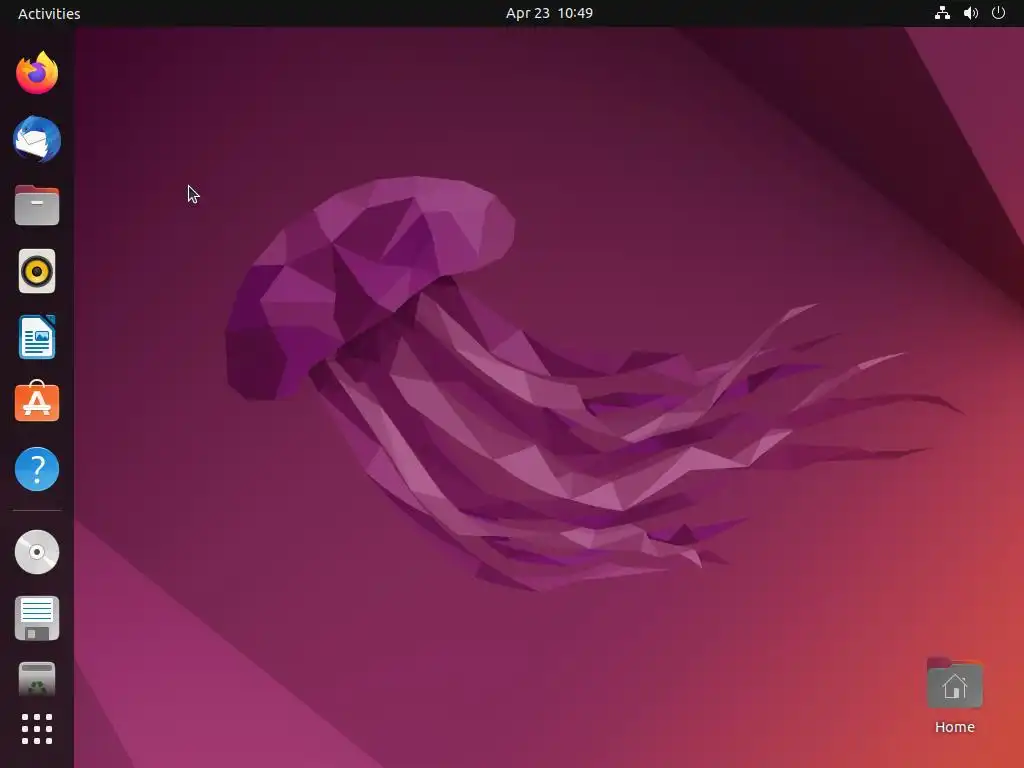The height and width of the screenshot is (768, 1024).
Task: Launch Firefox from the dock
Action: 37,72
